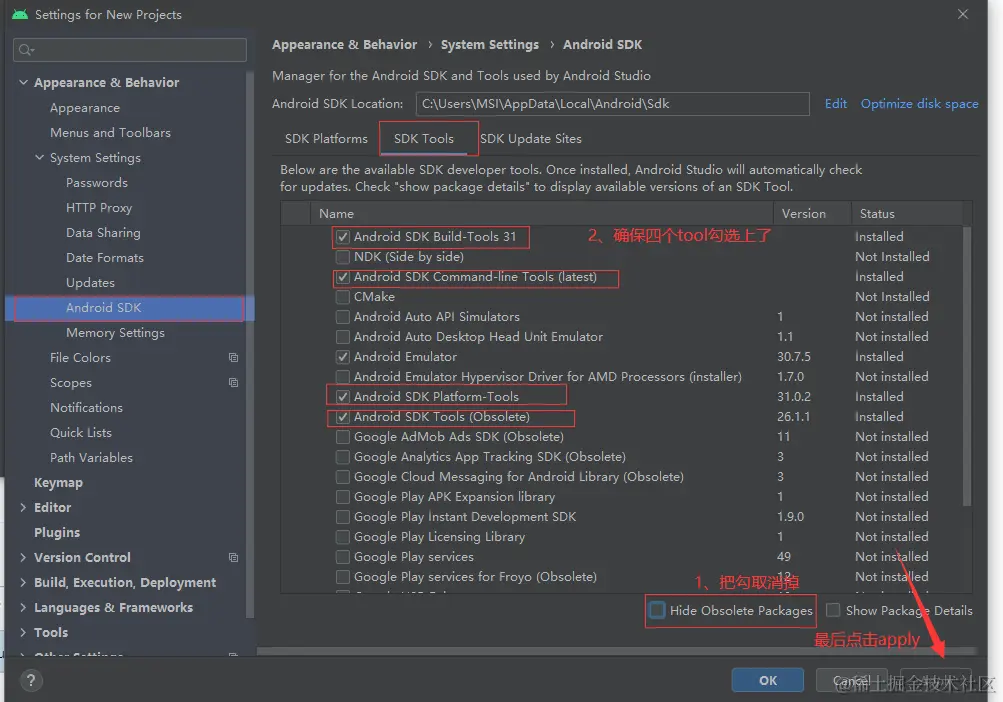Expand the Version Control settings node

[x=24, y=557]
